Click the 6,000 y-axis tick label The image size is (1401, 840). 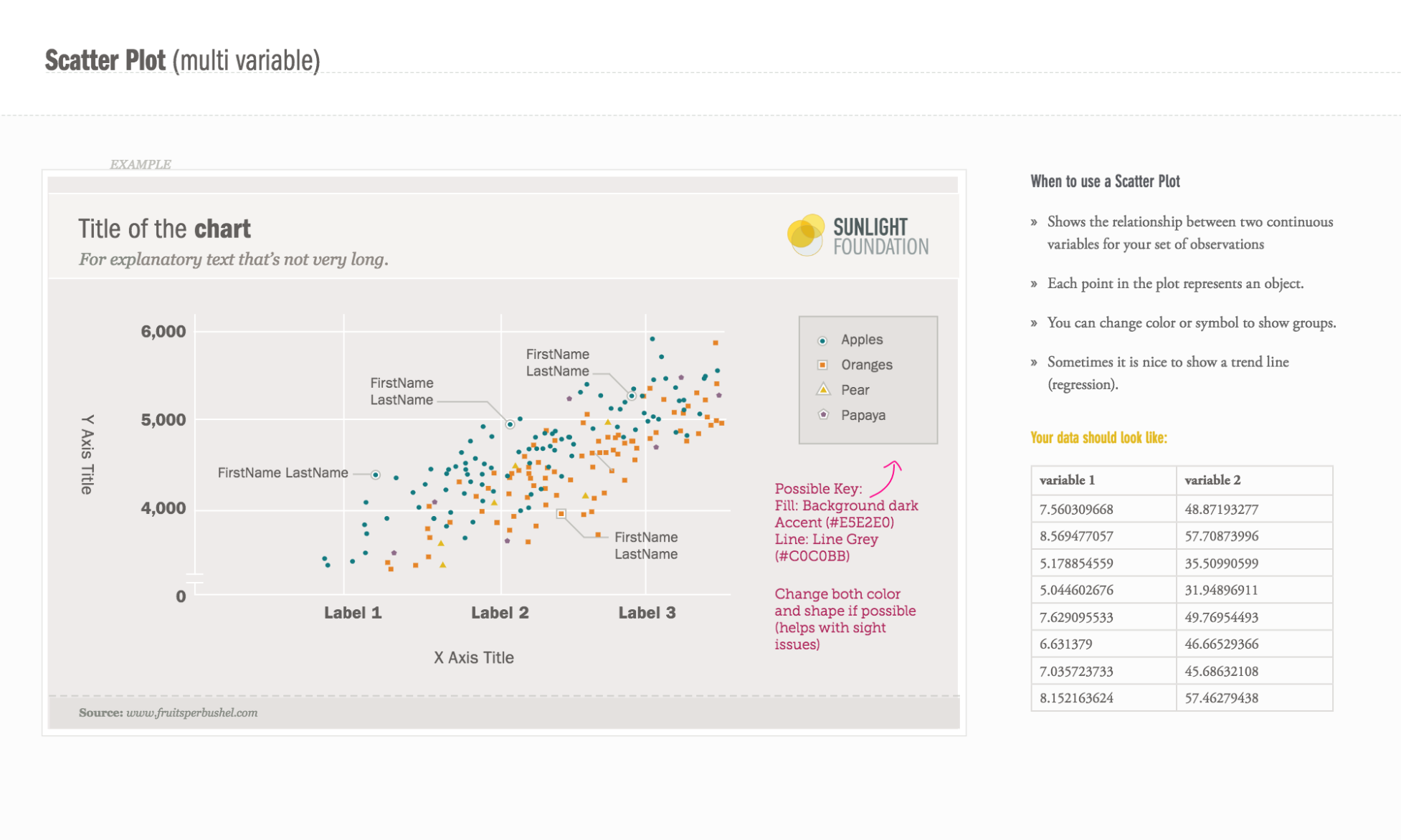[x=163, y=332]
